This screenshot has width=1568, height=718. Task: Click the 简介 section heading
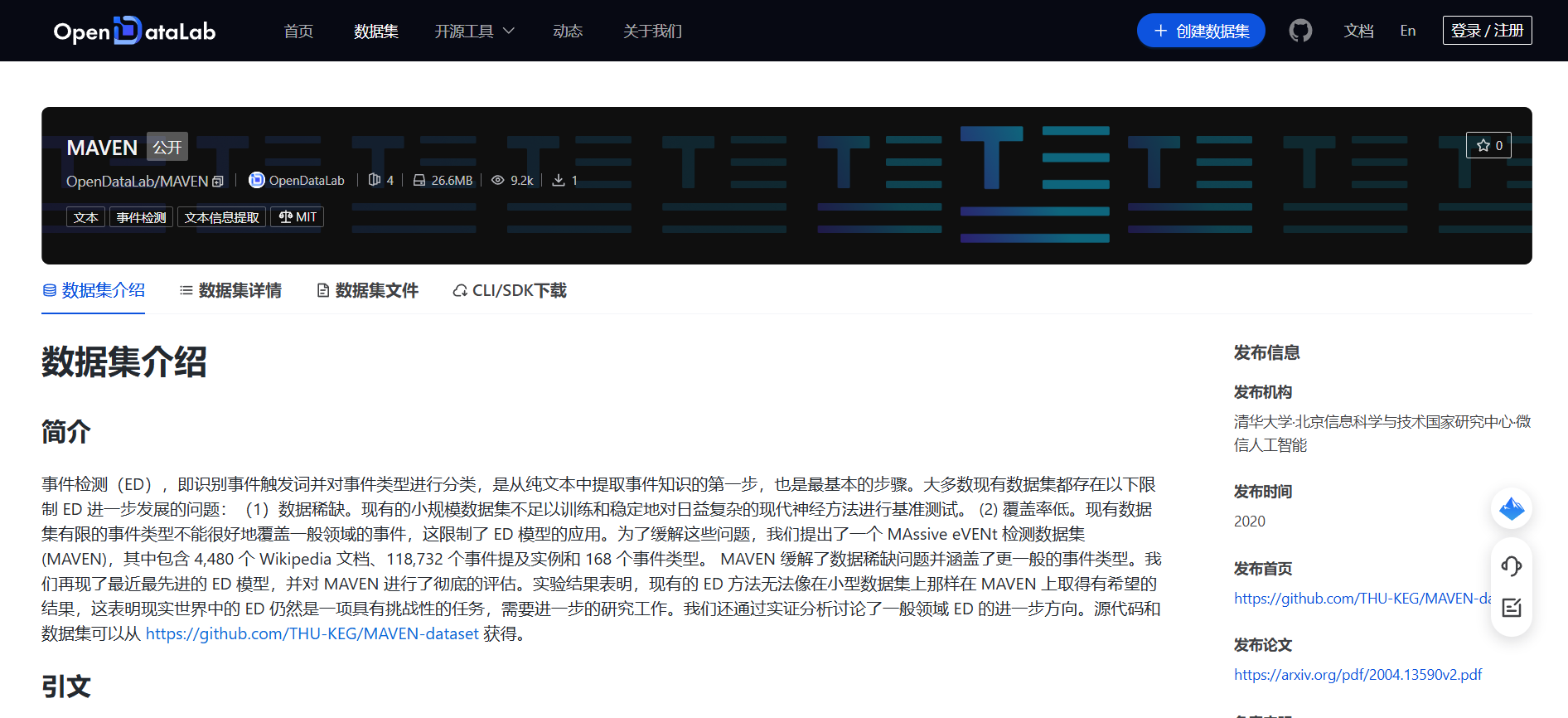pos(66,431)
